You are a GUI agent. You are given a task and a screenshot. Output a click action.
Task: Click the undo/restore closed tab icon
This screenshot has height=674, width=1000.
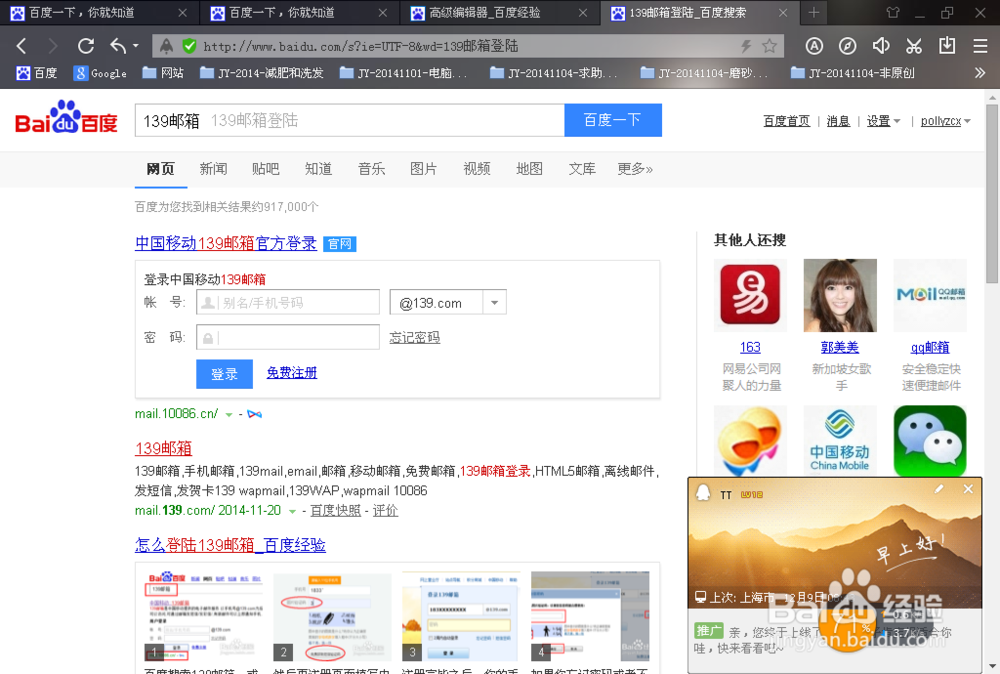tap(118, 46)
